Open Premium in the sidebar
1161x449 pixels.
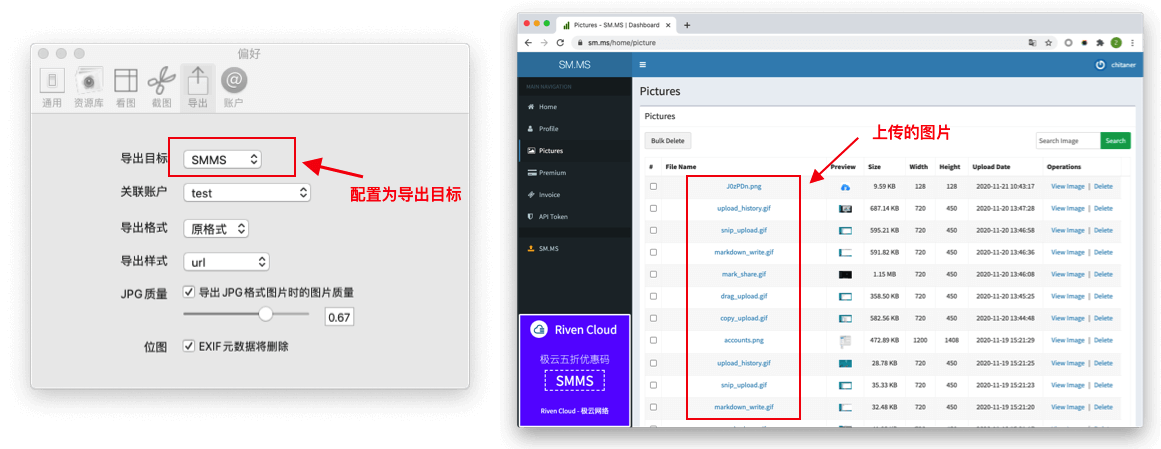coord(575,173)
